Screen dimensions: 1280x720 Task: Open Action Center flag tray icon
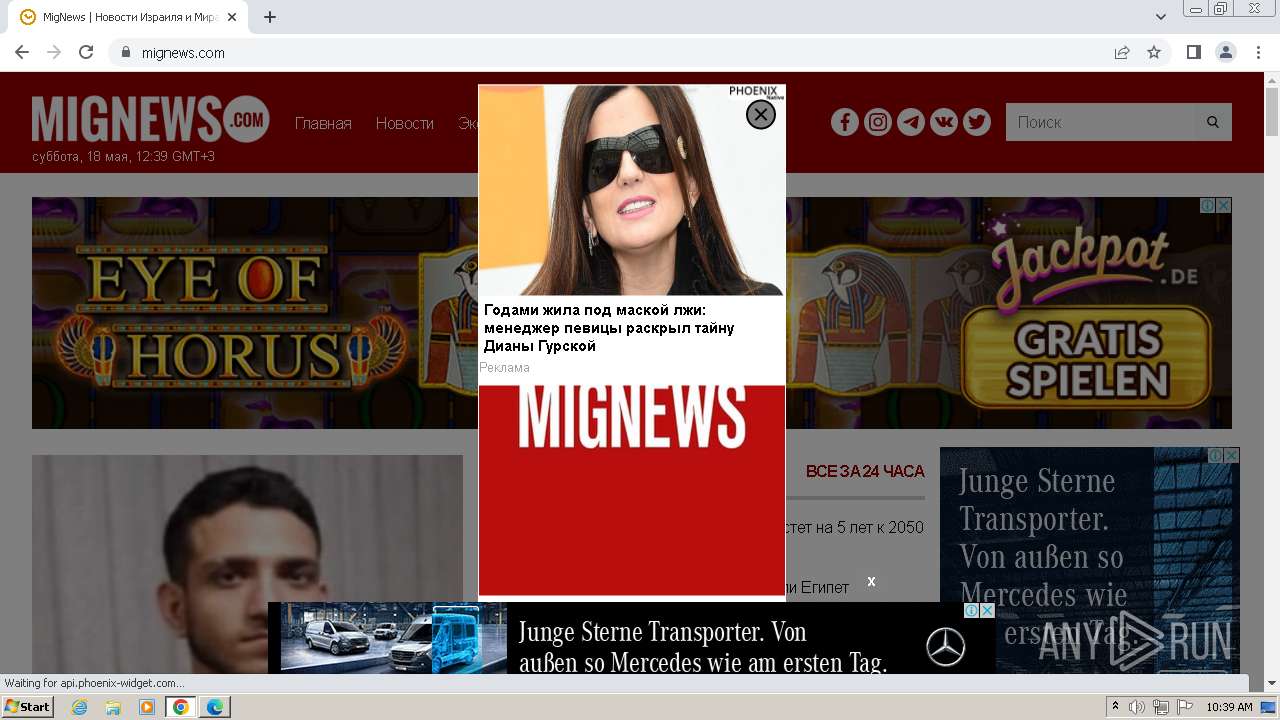[1185, 707]
